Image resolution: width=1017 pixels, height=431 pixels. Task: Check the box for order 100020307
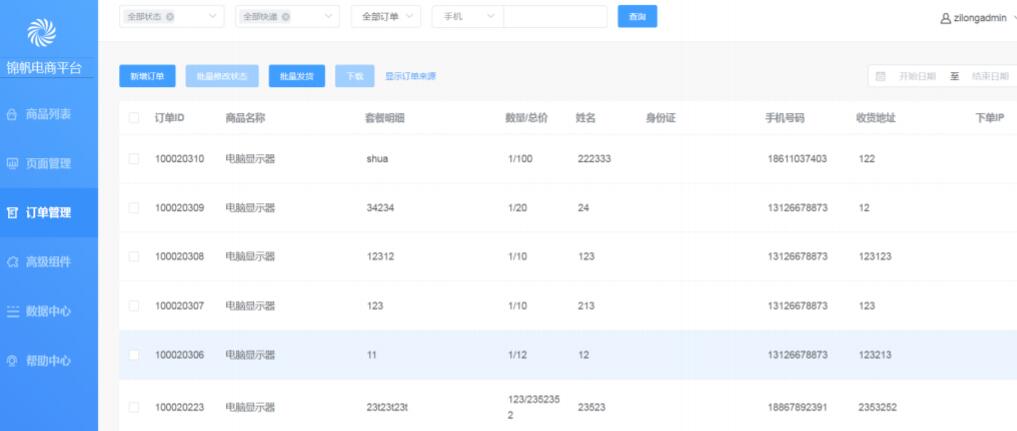pyautogui.click(x=134, y=306)
